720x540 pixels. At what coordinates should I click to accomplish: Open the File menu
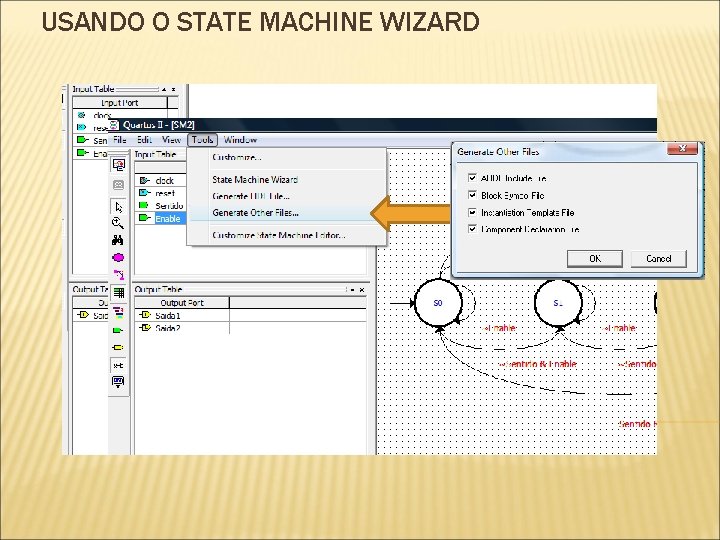[x=119, y=140]
